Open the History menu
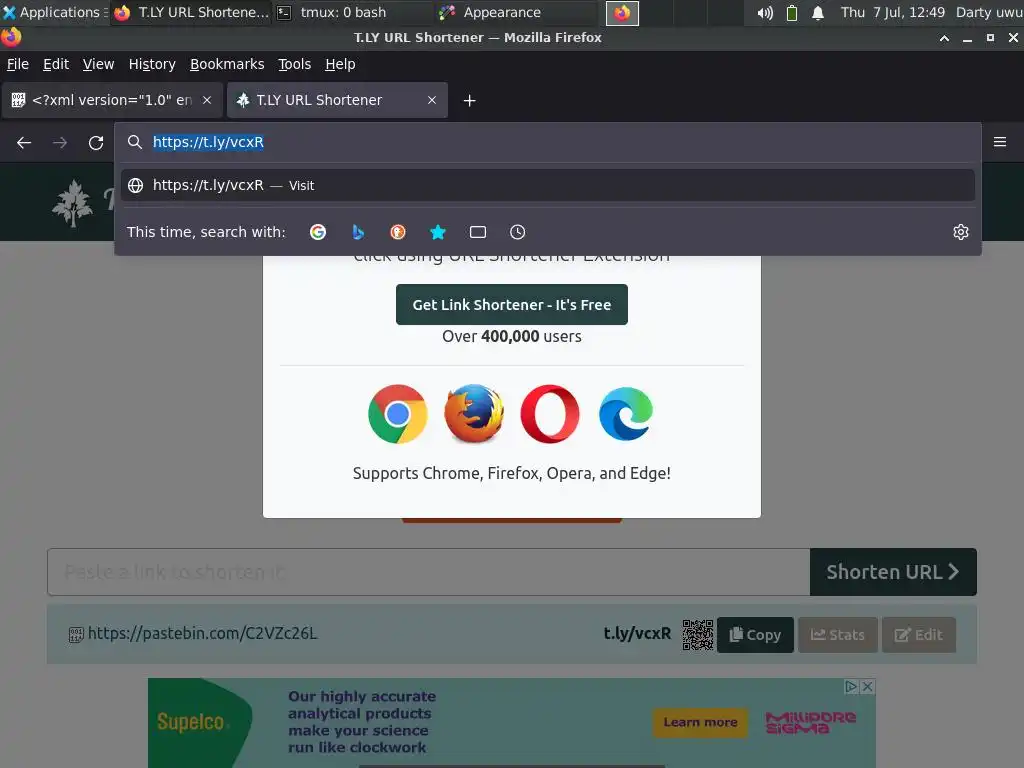Image resolution: width=1024 pixels, height=768 pixels. click(x=152, y=64)
